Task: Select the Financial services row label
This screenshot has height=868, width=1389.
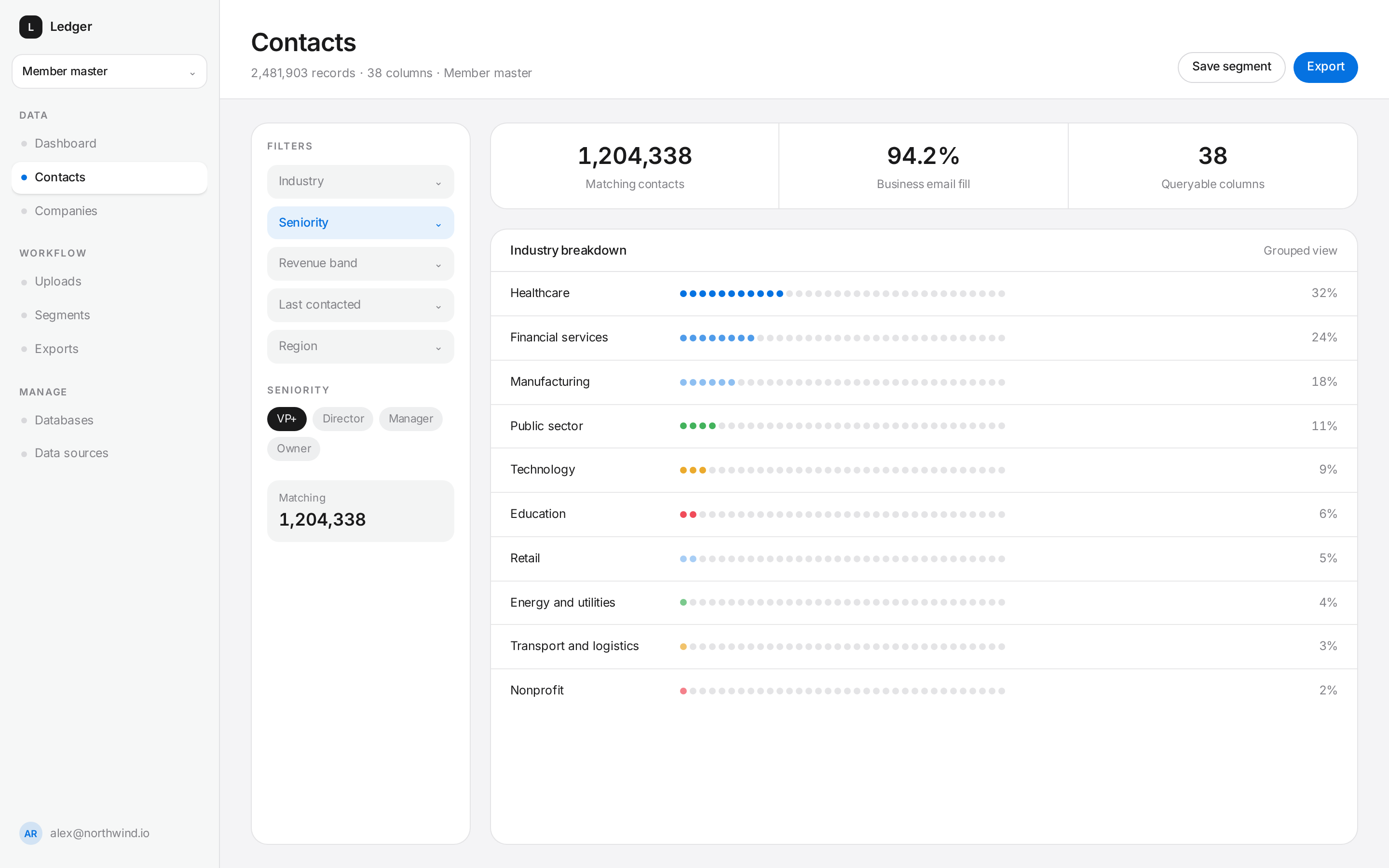Action: (559, 338)
